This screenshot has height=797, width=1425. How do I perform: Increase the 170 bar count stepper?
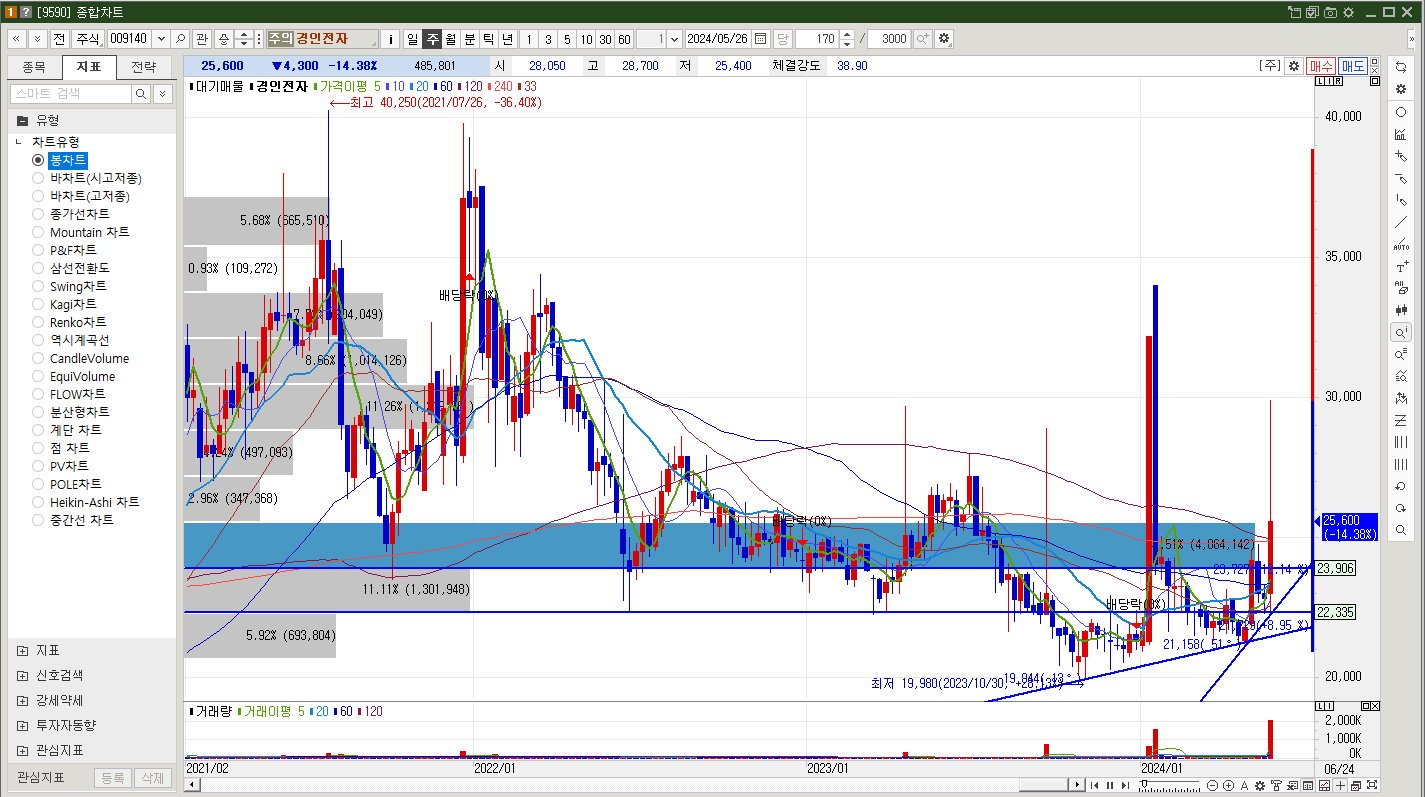[847, 35]
